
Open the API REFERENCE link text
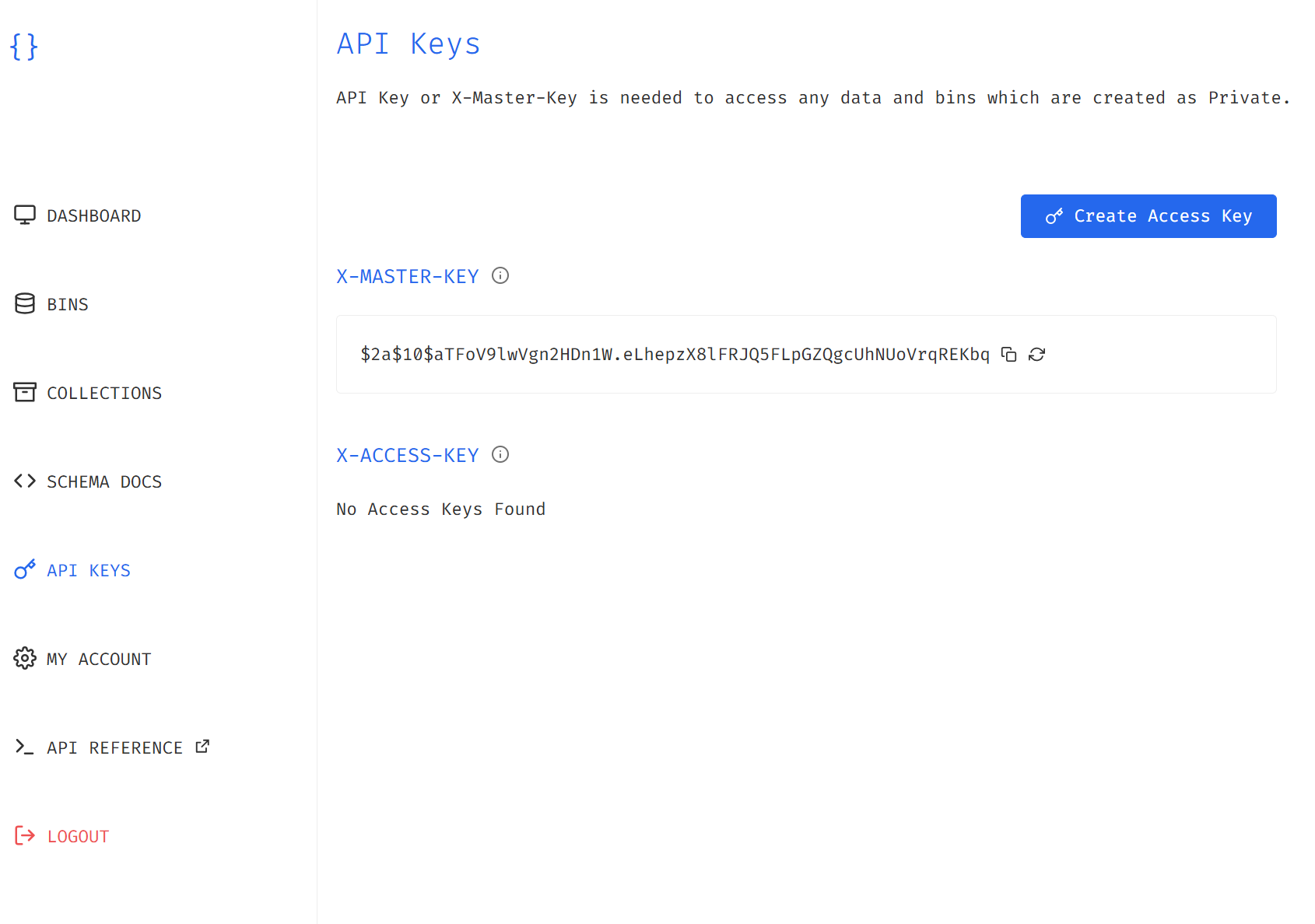(x=114, y=748)
